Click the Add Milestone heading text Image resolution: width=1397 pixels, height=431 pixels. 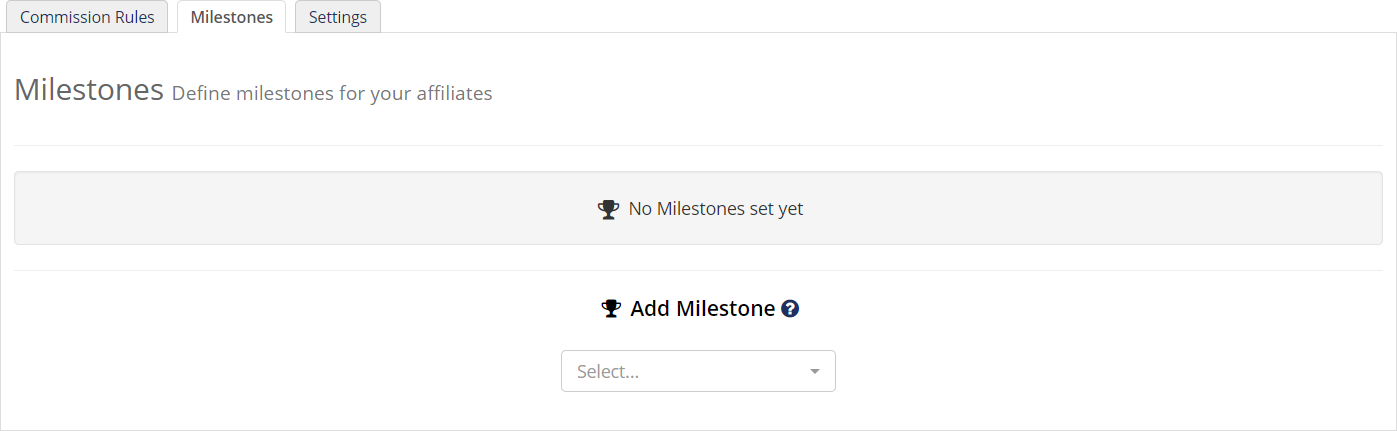(x=703, y=309)
